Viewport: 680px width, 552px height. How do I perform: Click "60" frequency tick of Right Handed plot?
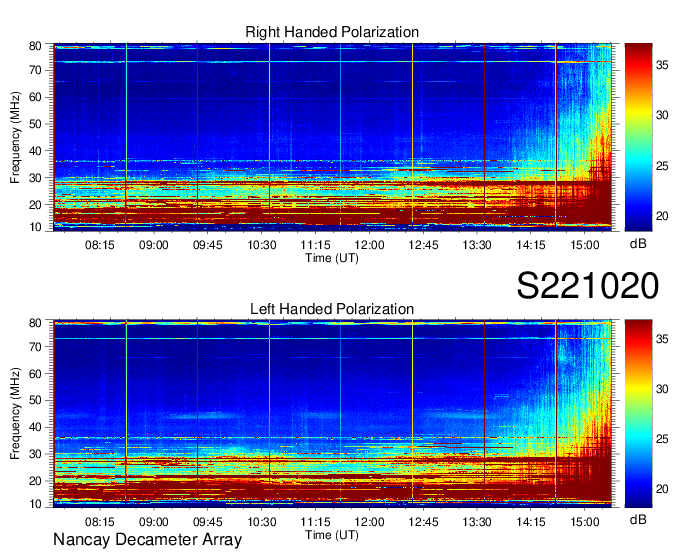point(35,97)
